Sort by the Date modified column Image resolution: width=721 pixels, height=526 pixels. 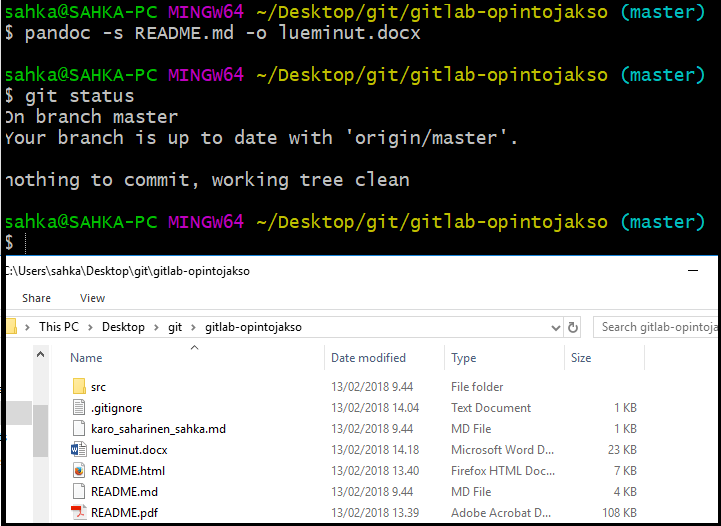pyautogui.click(x=368, y=358)
